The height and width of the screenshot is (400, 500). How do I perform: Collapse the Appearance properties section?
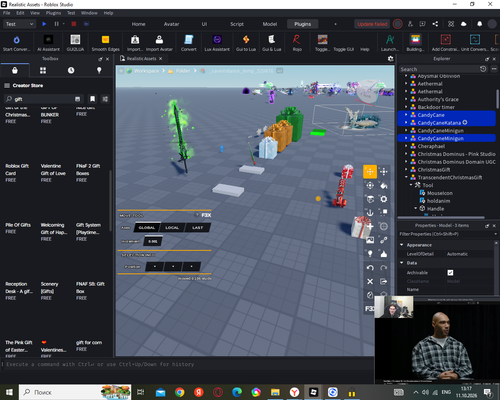pyautogui.click(x=402, y=245)
